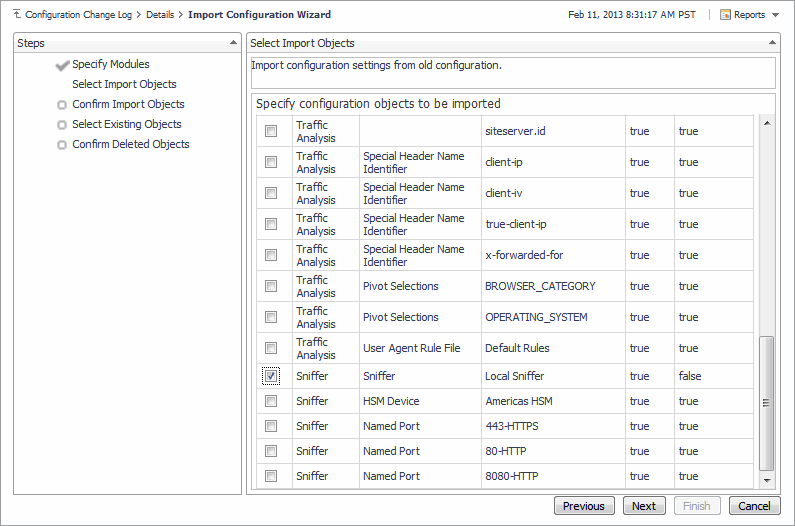
Task: Uncheck the Local Sniffer checkbox
Action: point(271,376)
